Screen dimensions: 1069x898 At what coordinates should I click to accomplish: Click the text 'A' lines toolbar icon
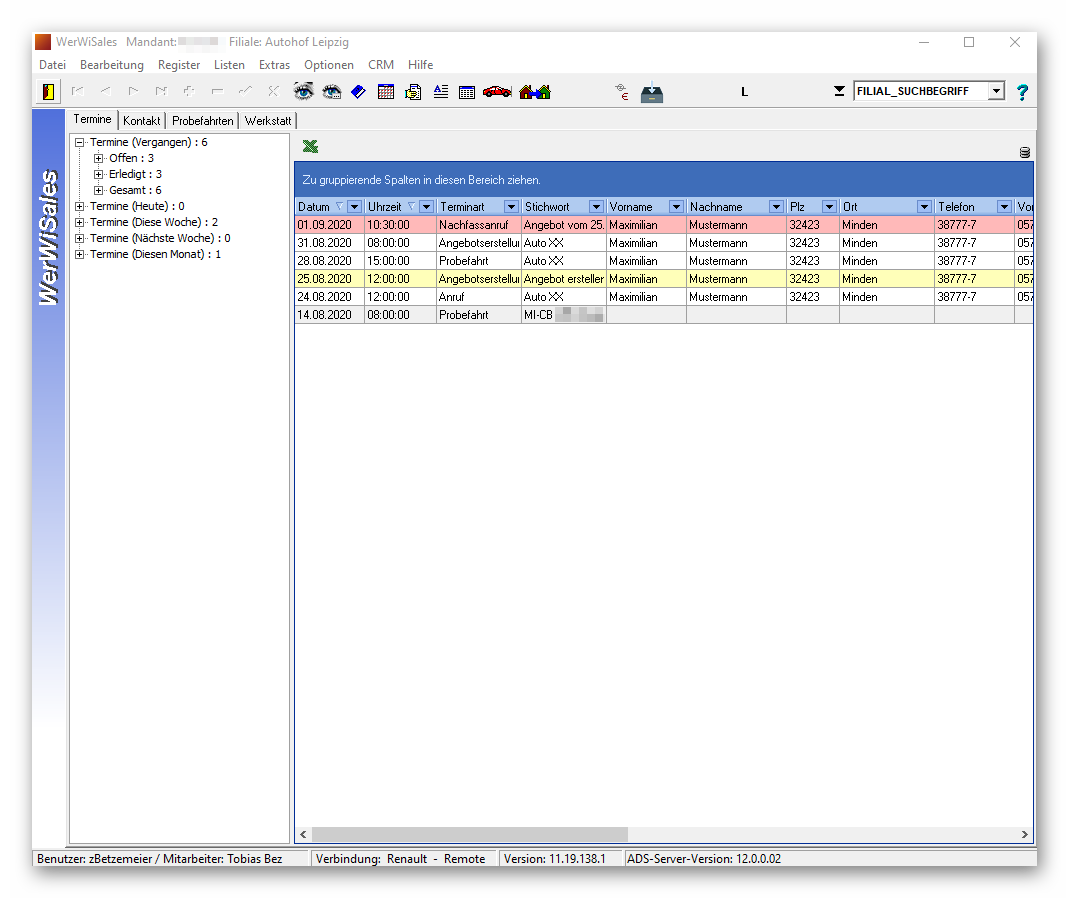click(x=441, y=91)
